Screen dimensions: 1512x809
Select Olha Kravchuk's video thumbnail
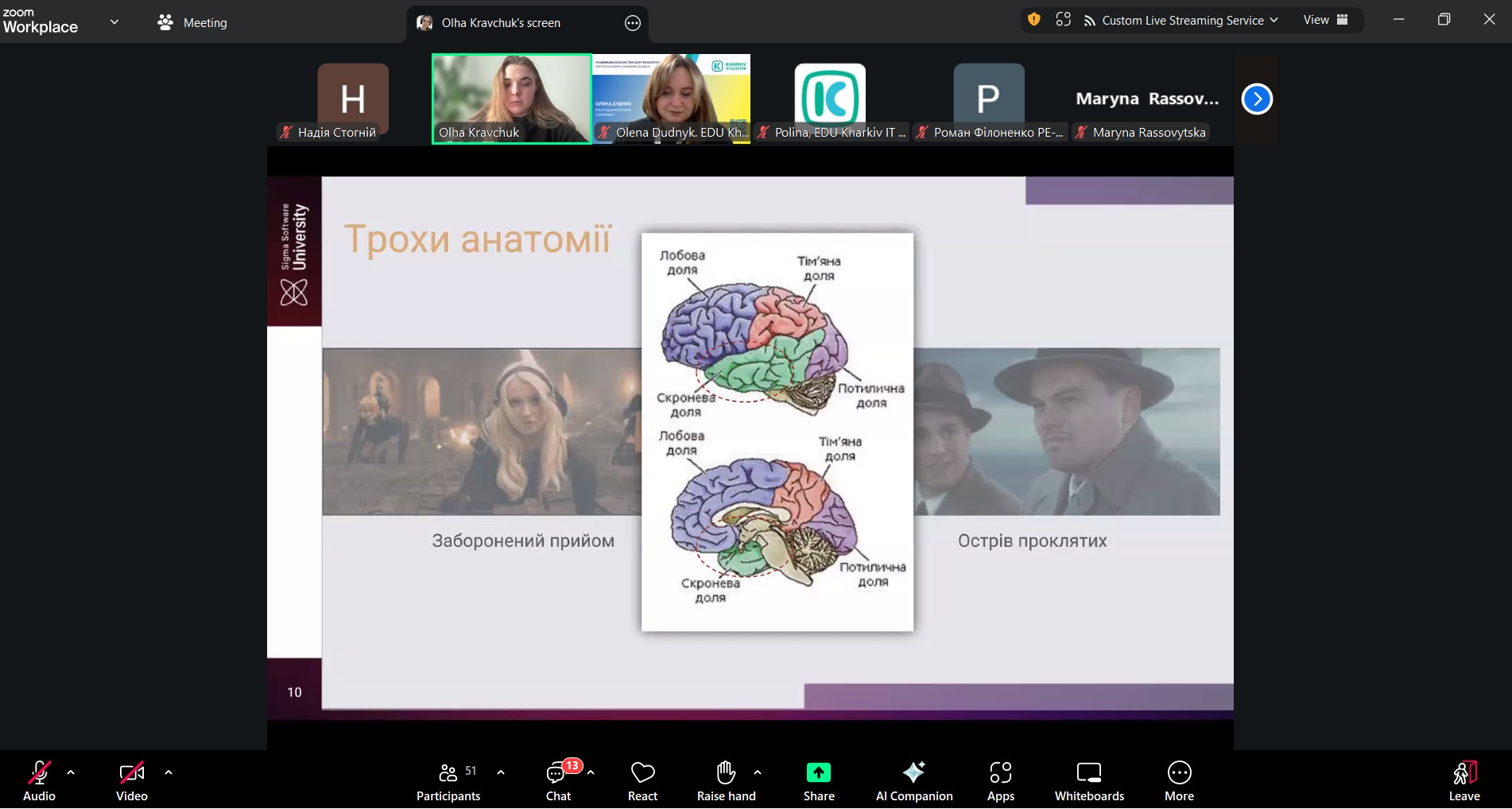tap(511, 99)
